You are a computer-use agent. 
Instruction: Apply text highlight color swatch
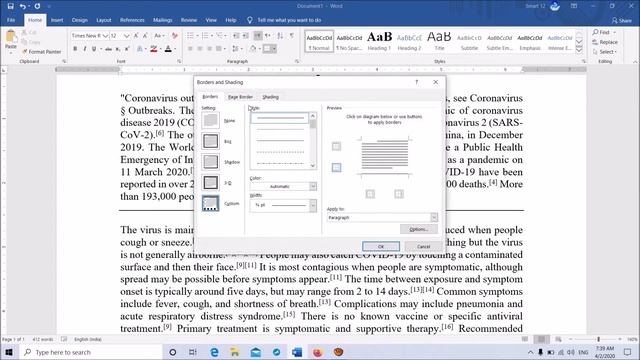pos(153,49)
